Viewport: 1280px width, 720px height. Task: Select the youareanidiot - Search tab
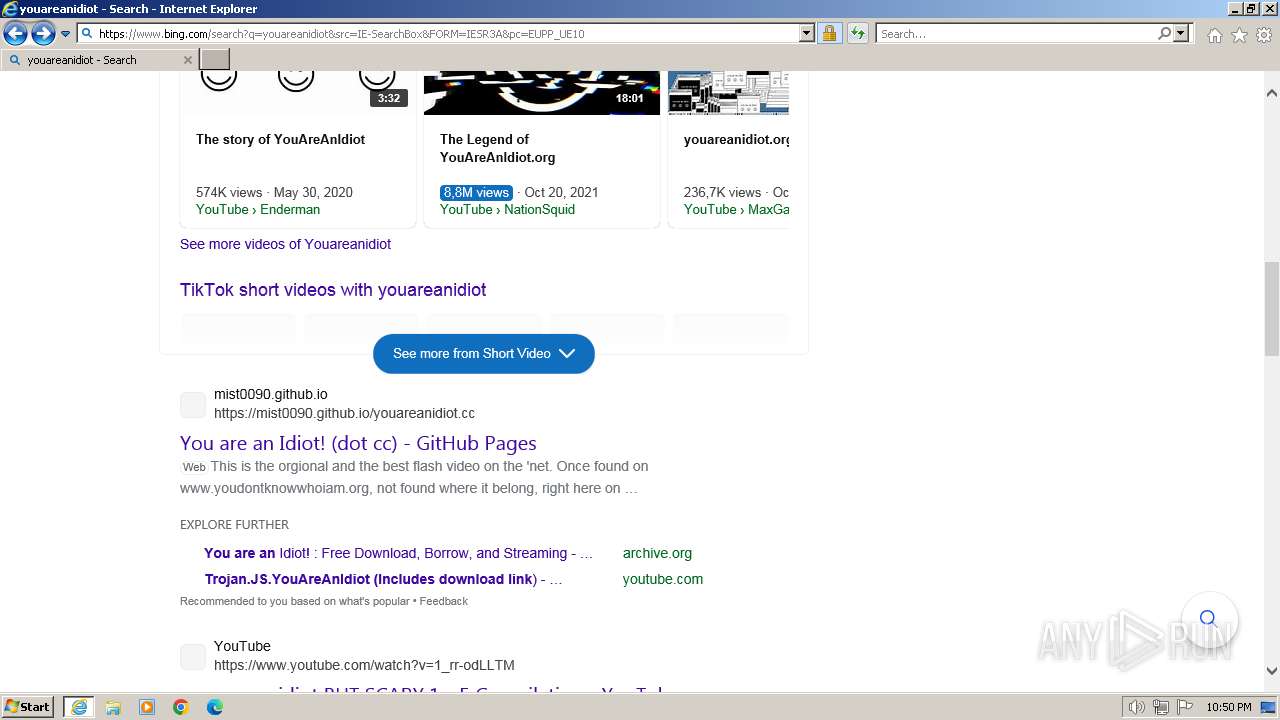[98, 60]
